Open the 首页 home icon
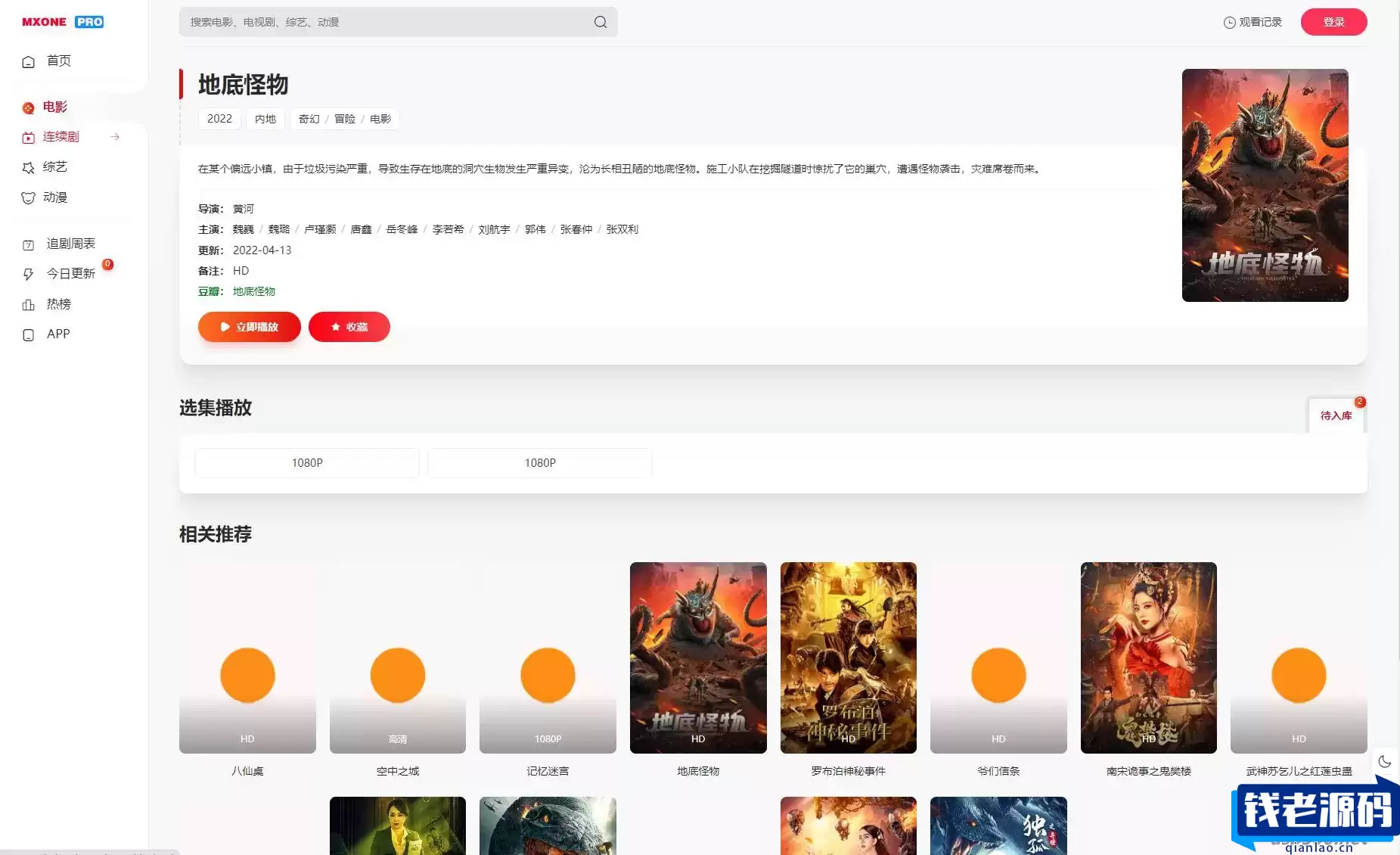Screen dimensions: 1400x855 click(x=29, y=62)
